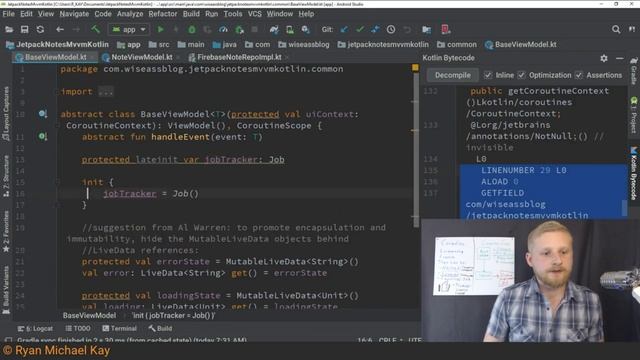This screenshot has height=360, width=640.
Task: Click the gutter implement icon on line 11
Action: 43,136
